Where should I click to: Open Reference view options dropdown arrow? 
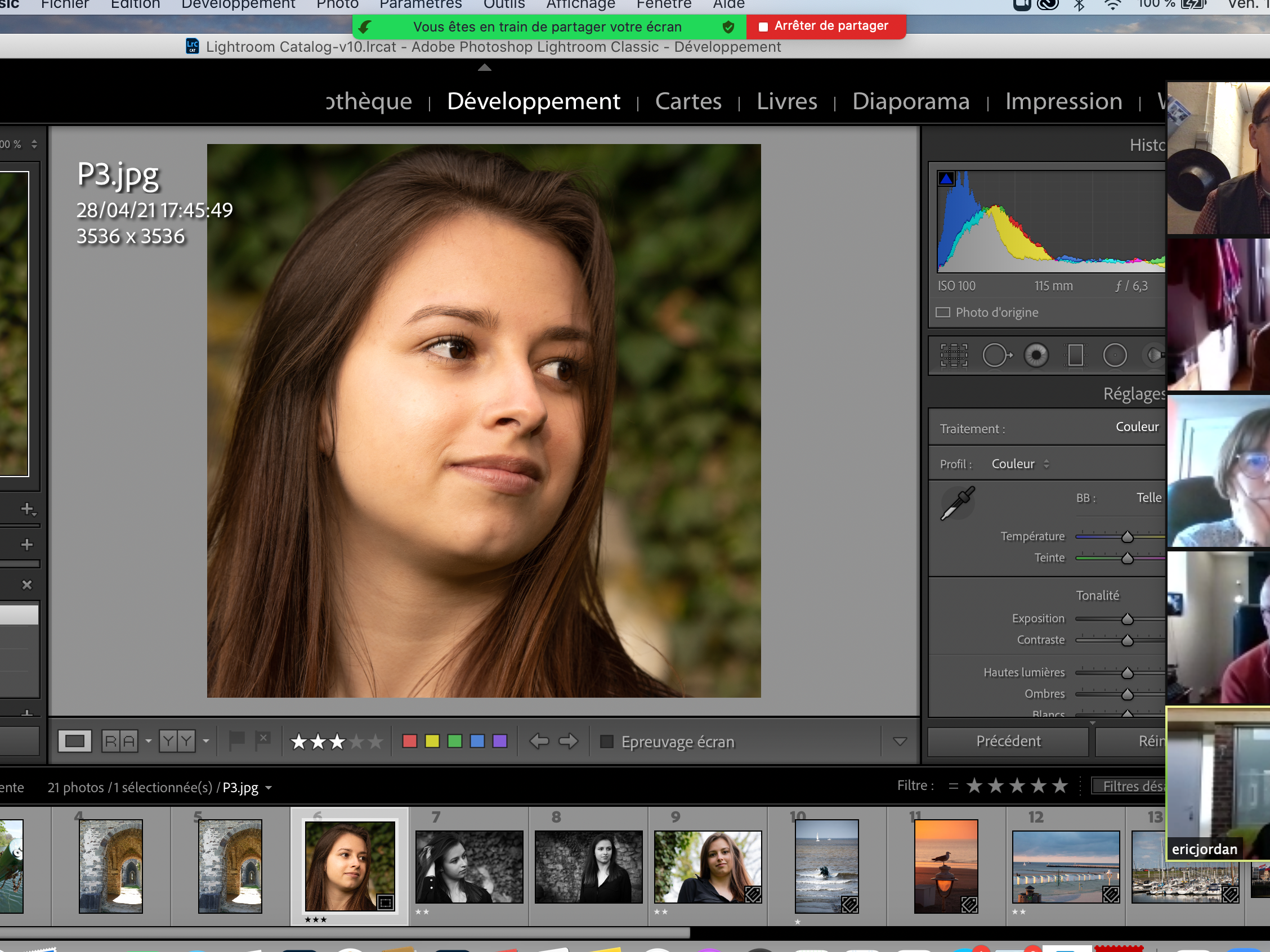[x=149, y=742]
